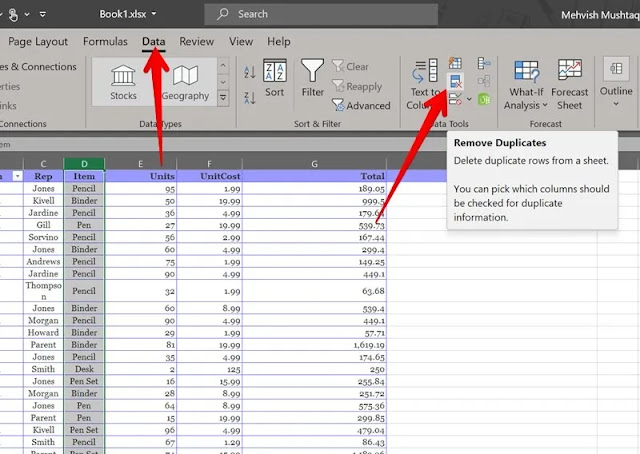The image size is (640, 454).
Task: Select the 125 unit cost cell
Action: 209,369
